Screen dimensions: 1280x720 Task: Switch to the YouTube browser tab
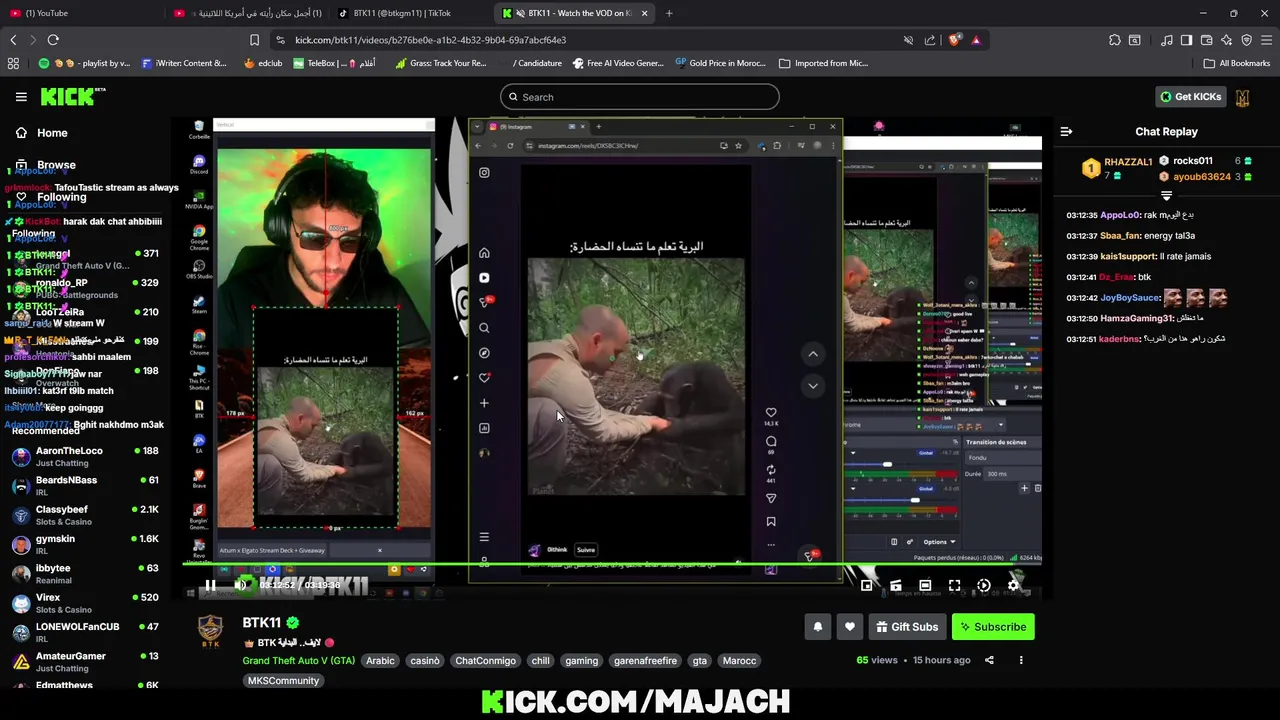(80, 13)
